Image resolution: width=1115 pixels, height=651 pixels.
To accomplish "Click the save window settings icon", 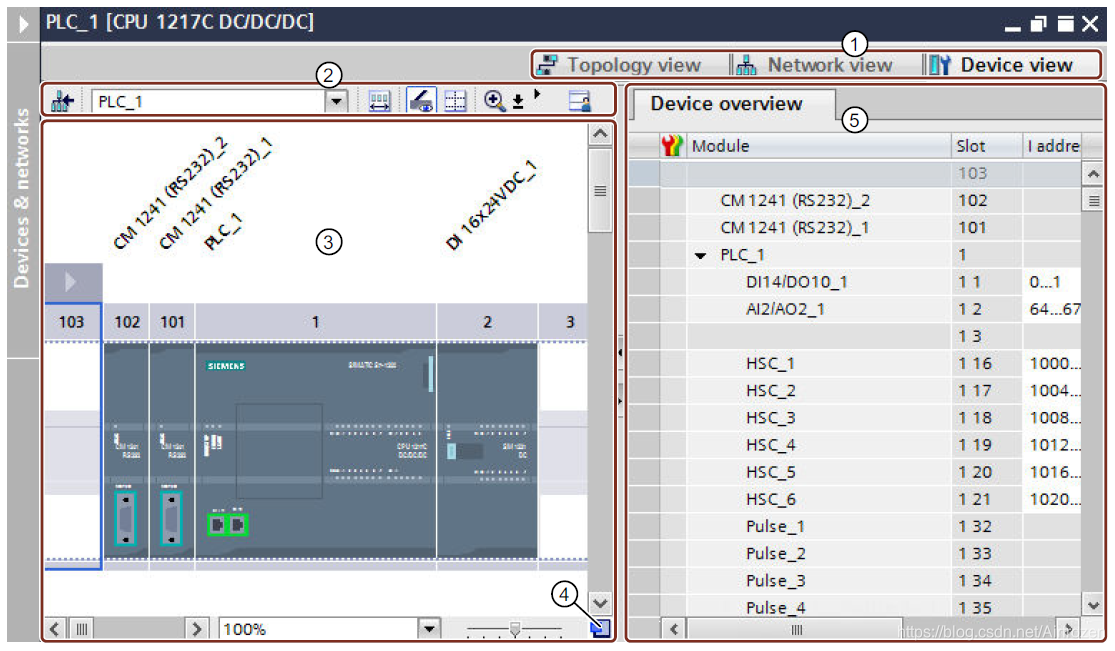I will [580, 102].
